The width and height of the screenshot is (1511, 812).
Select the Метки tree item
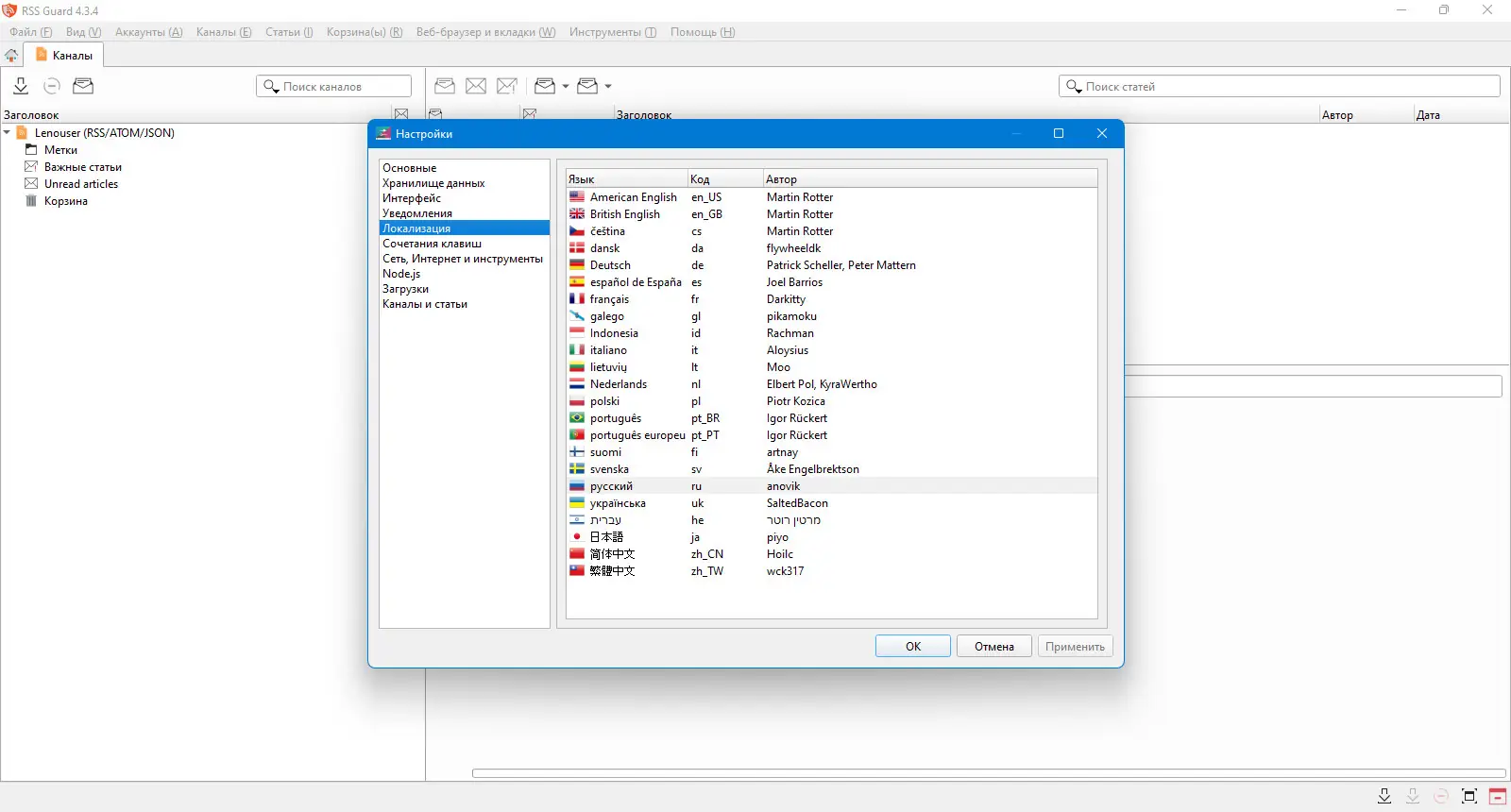point(60,150)
